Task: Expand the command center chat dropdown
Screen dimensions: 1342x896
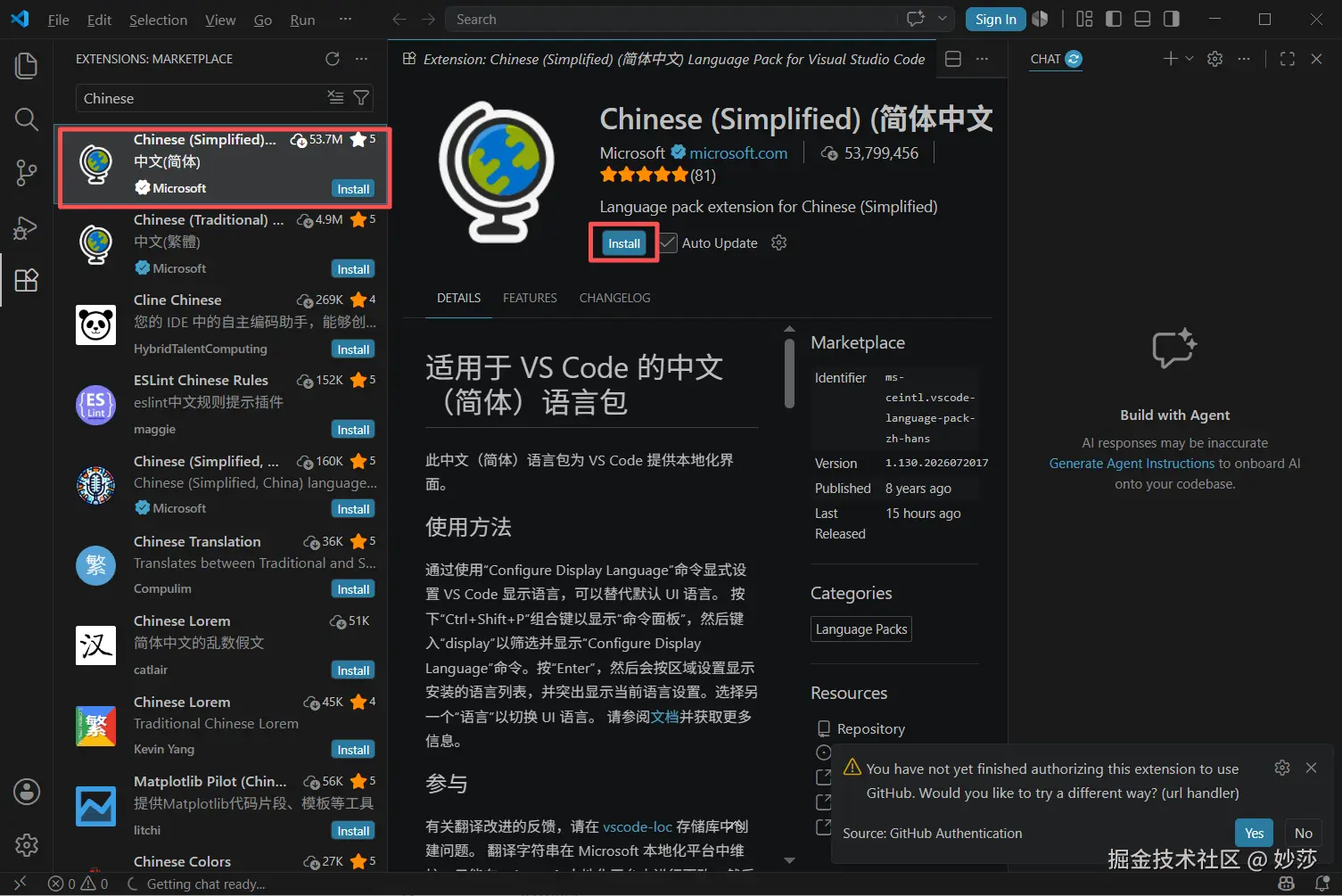Action: tap(942, 19)
